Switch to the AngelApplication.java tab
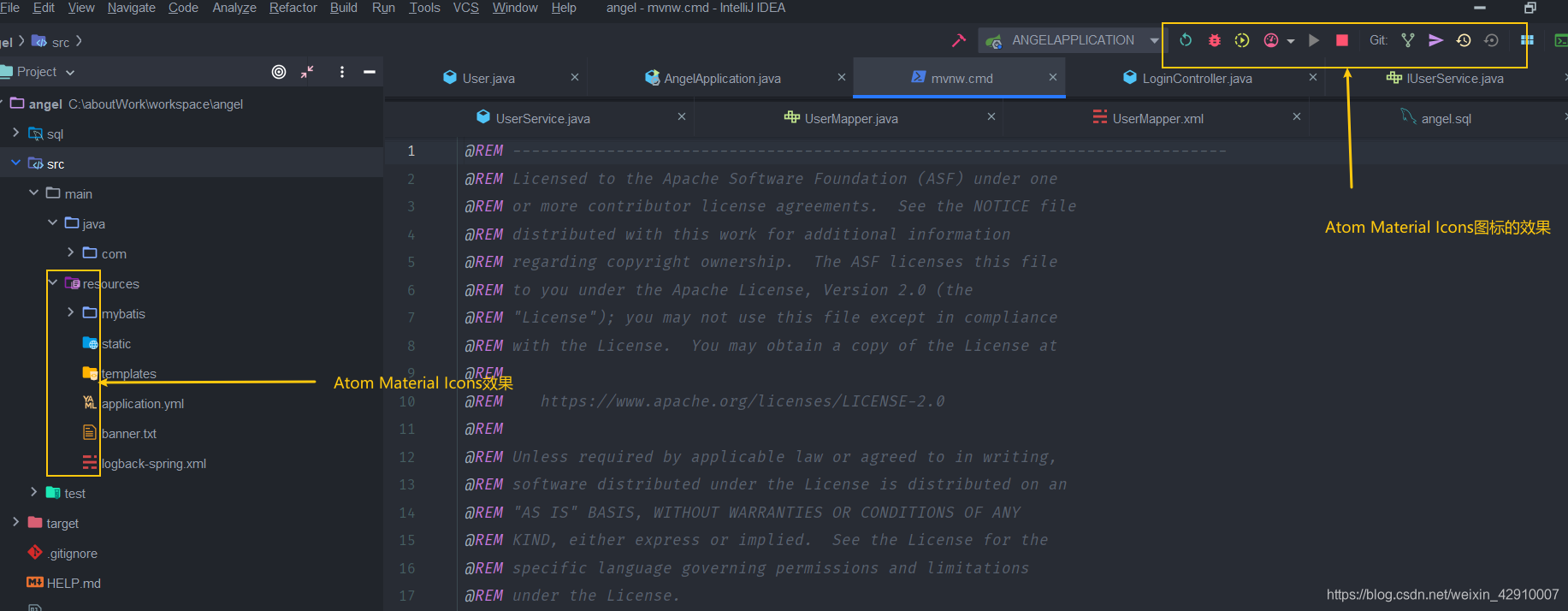This screenshot has height=611, width=1568. (722, 78)
